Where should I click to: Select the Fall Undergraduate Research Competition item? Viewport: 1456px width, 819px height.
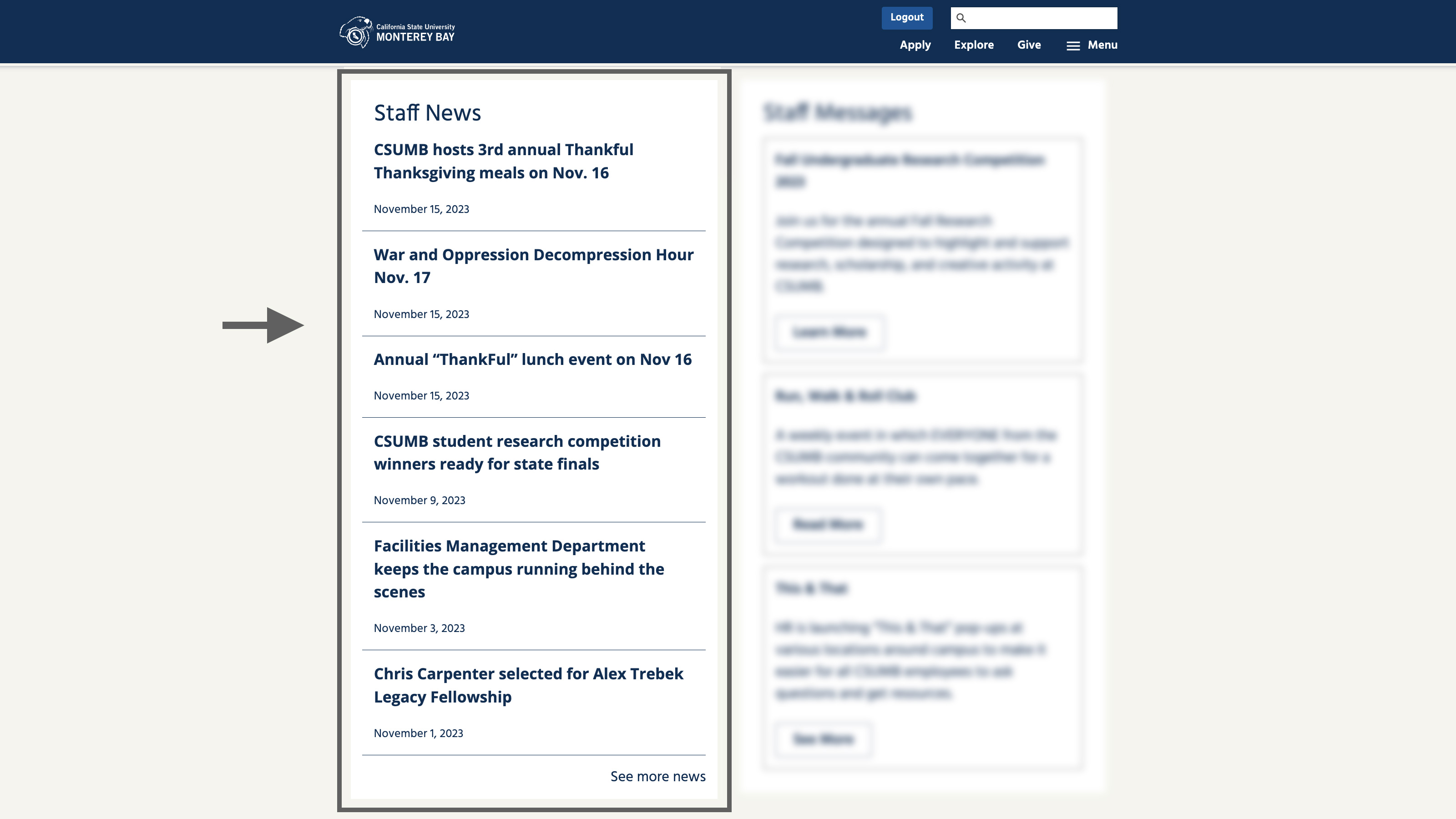(909, 170)
